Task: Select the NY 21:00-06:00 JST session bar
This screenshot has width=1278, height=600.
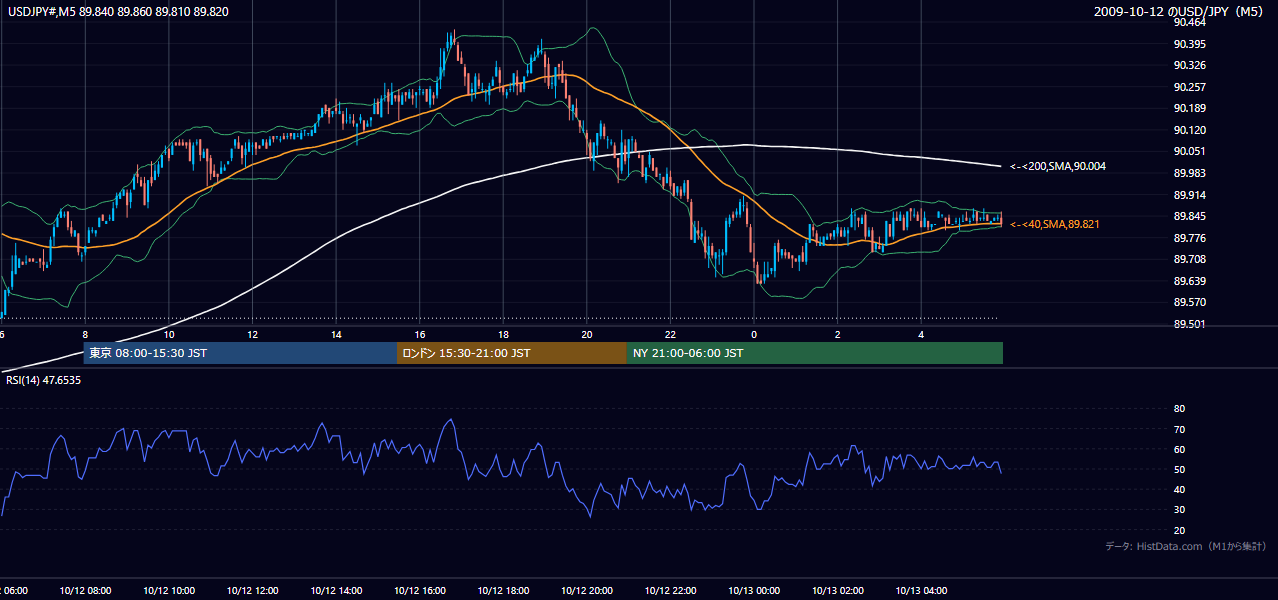Action: (x=815, y=353)
